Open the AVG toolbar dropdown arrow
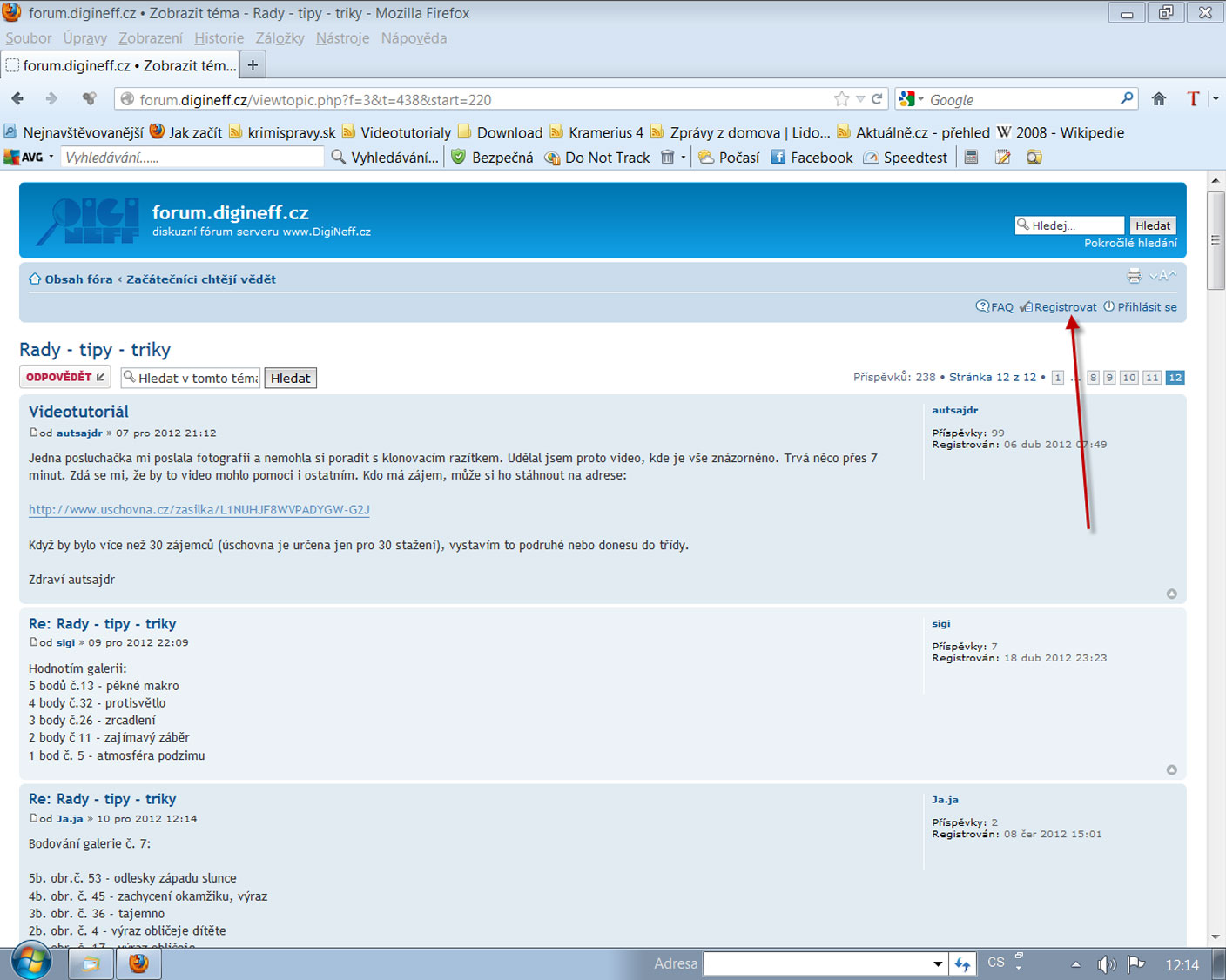 [x=51, y=158]
